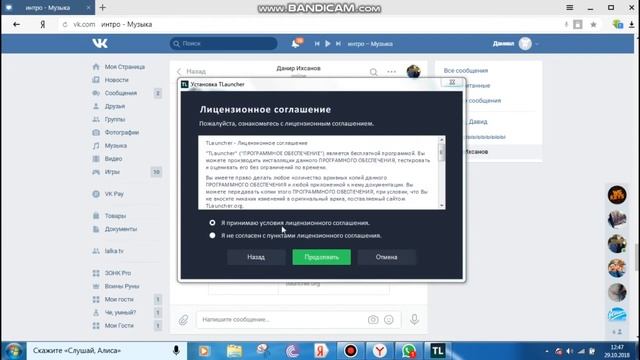Close the TLauncher installer window
This screenshot has height=360, width=640.
[452, 82]
